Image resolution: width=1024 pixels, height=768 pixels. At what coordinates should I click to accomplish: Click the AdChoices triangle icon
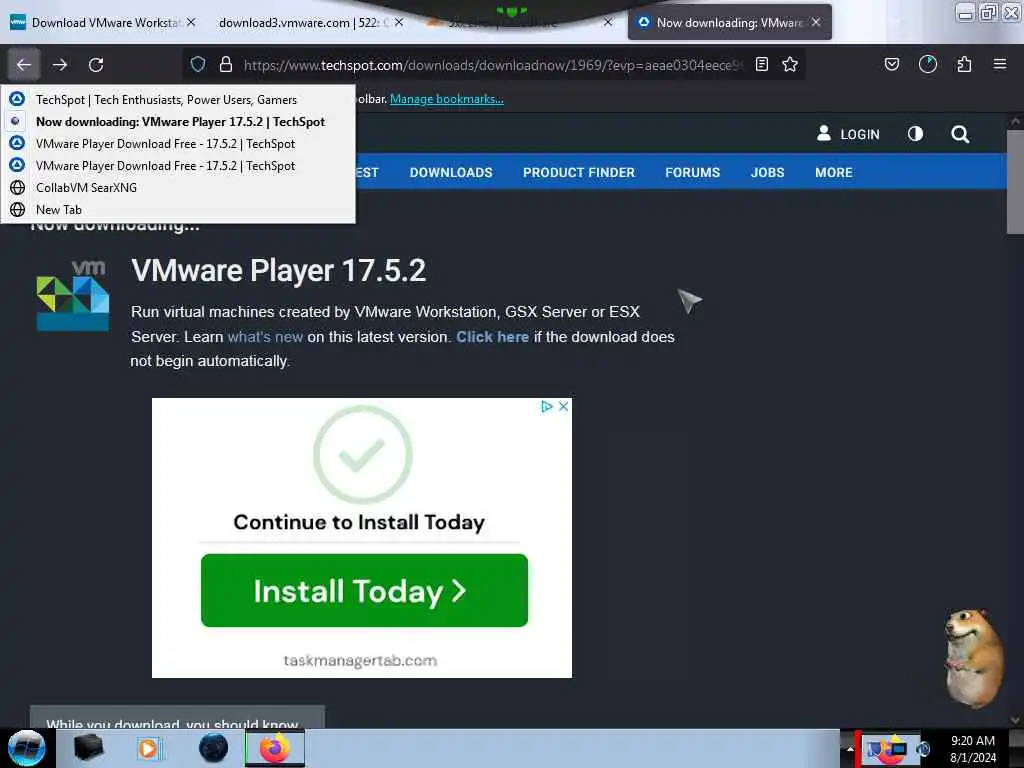tap(547, 406)
